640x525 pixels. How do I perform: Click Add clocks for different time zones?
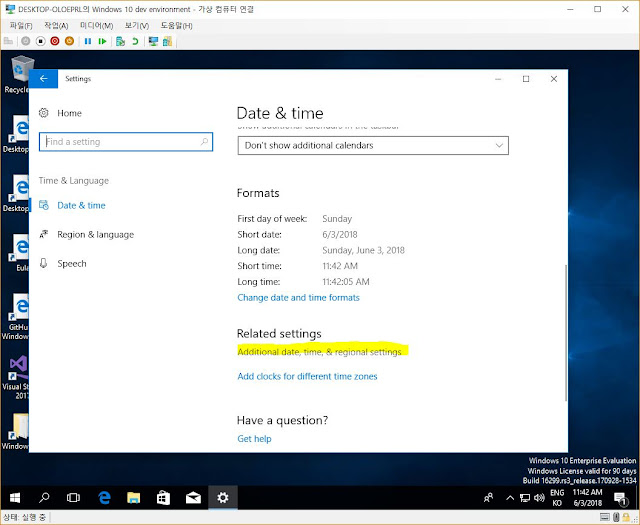307,376
